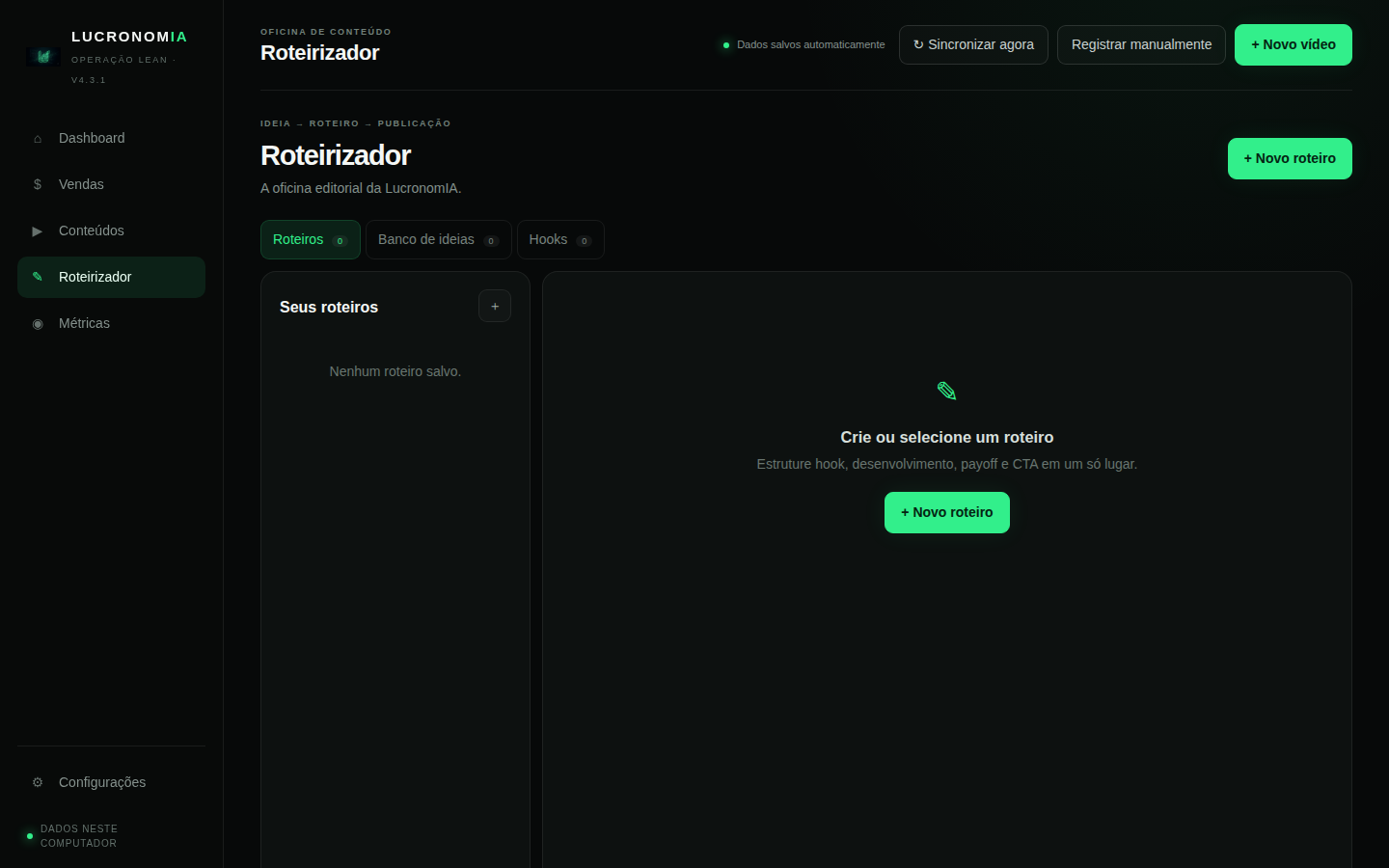Click the LUCRONOMIA brand name
Image resolution: width=1389 pixels, height=868 pixels.
(x=129, y=37)
